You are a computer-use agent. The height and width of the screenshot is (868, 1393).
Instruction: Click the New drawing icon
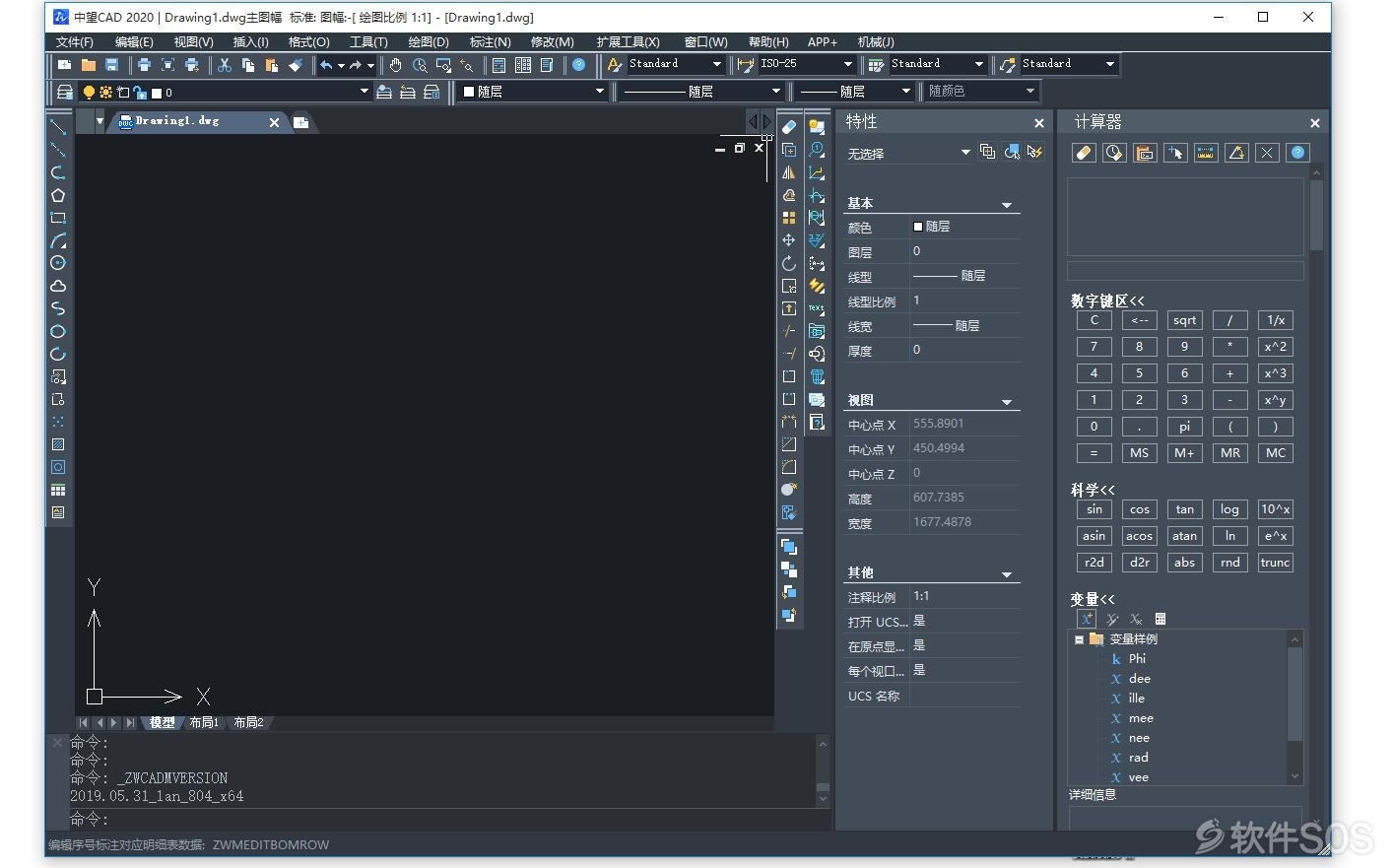[64, 65]
